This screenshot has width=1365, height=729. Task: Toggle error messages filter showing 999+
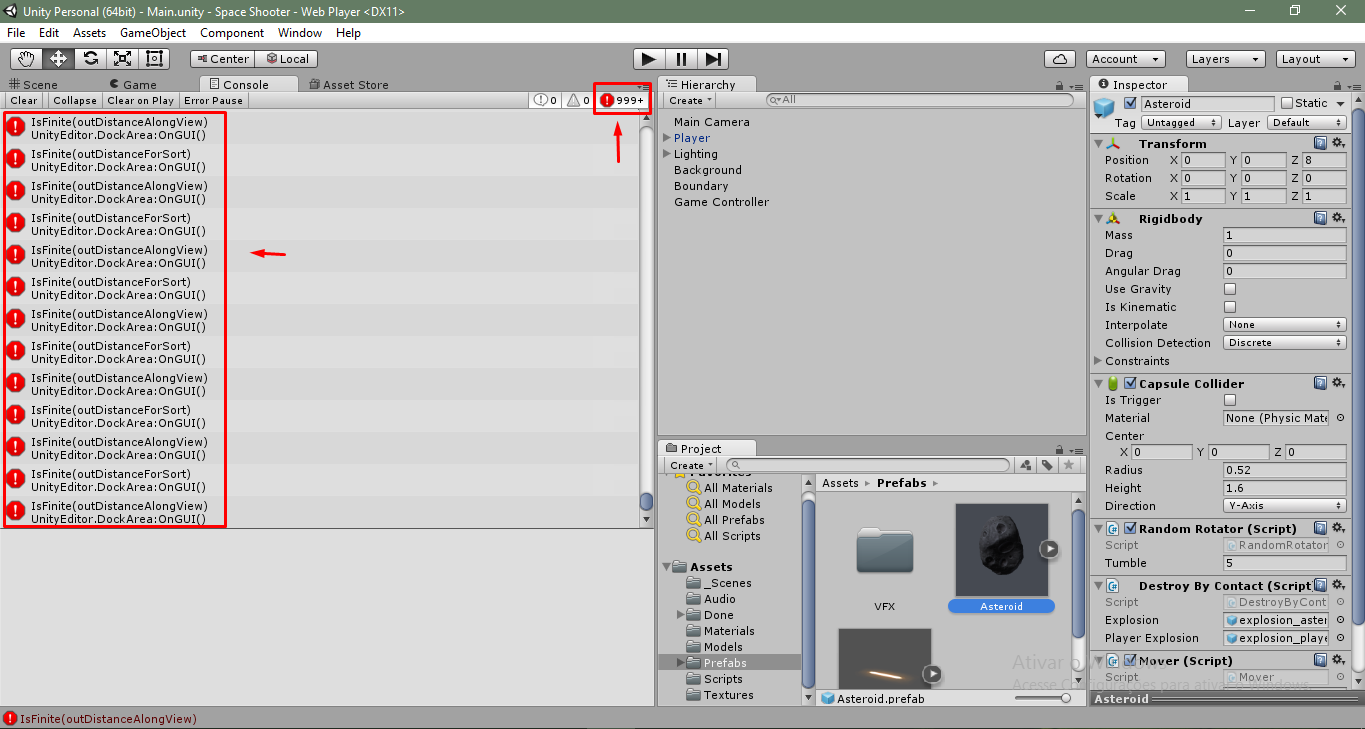coord(623,100)
